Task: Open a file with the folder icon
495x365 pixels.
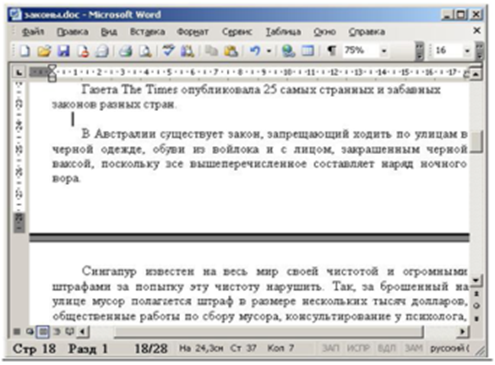Action: [x=44, y=51]
